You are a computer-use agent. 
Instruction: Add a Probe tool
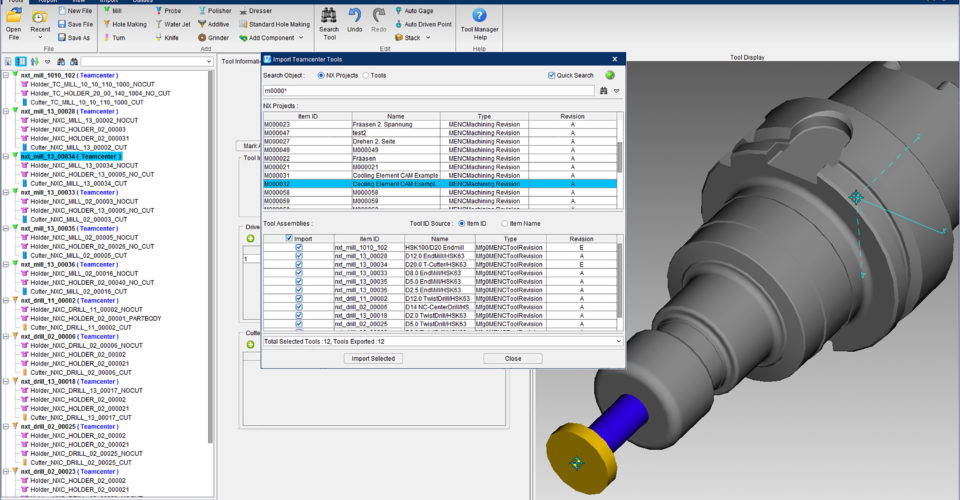tap(168, 11)
